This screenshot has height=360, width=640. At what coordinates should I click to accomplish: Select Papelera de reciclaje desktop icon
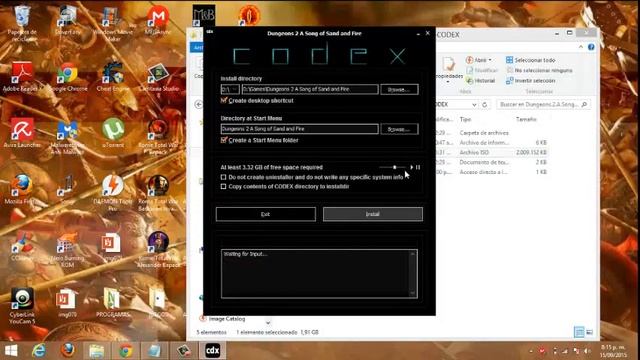[22, 23]
